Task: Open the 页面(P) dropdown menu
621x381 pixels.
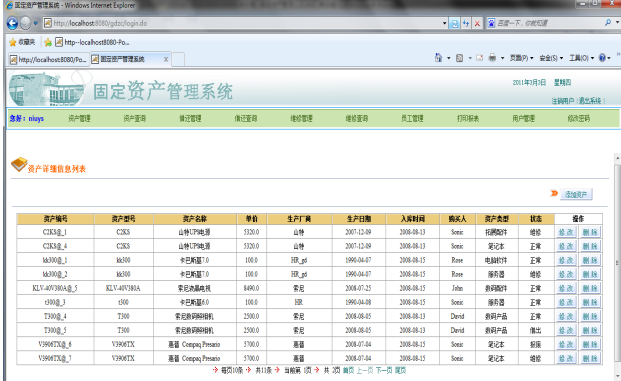Action: [521, 58]
